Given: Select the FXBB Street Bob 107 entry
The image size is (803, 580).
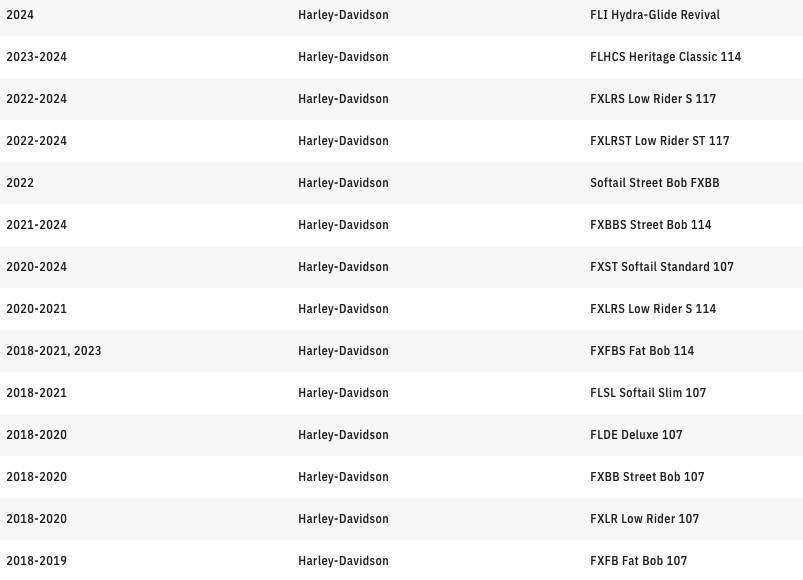Looking at the screenshot, I should pos(646,477).
